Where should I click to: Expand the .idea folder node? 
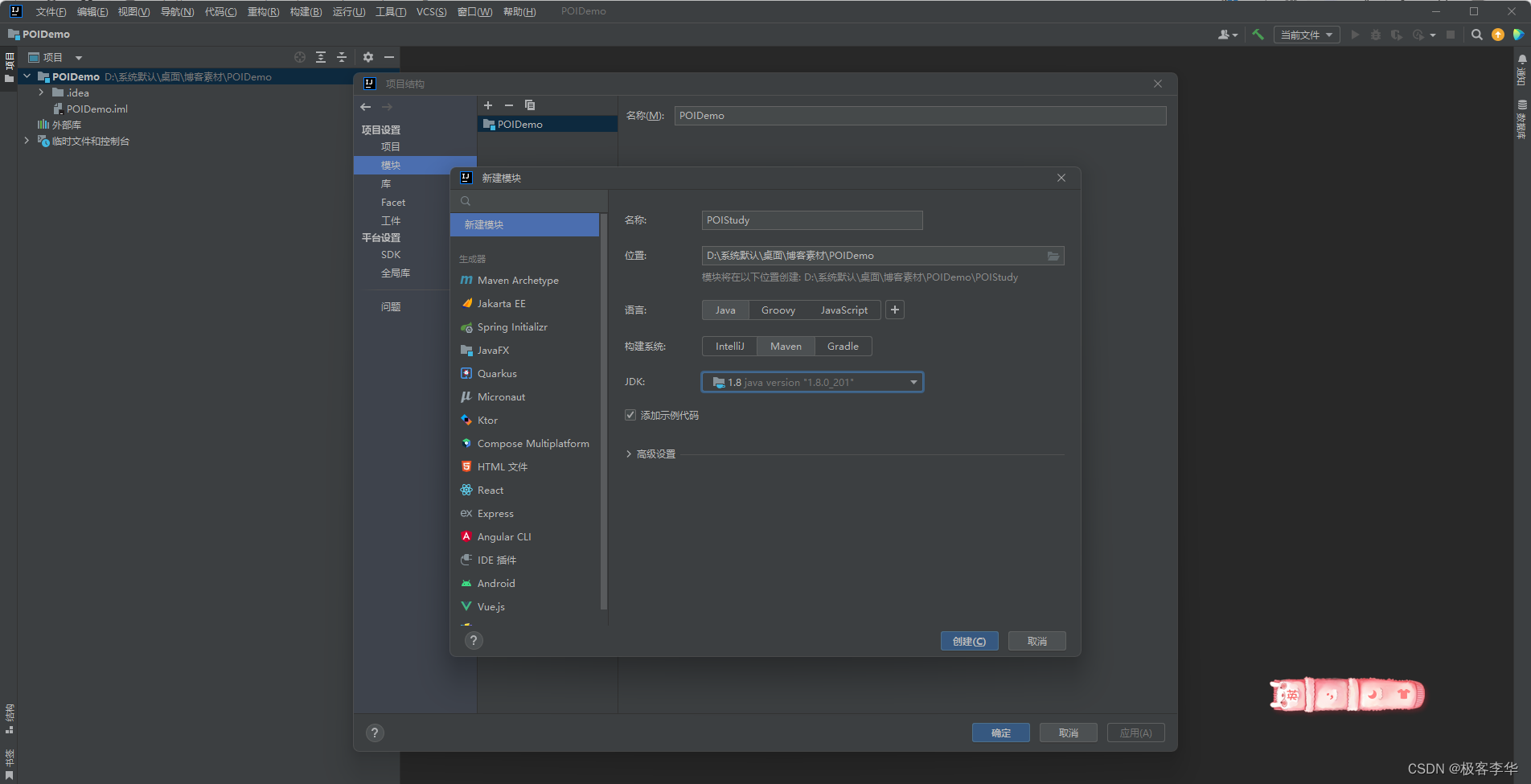pos(41,92)
